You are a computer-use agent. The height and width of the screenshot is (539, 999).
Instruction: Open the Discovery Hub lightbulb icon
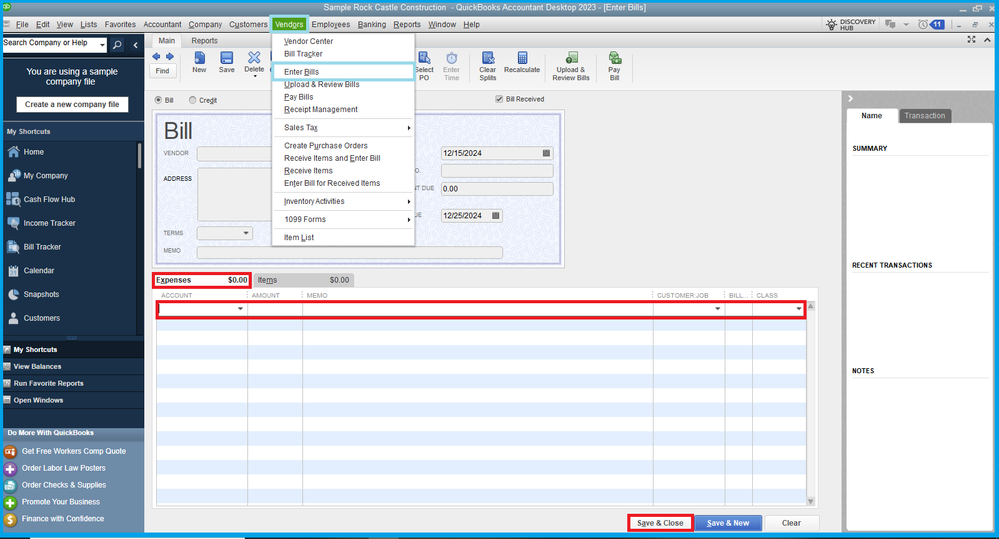pos(831,24)
